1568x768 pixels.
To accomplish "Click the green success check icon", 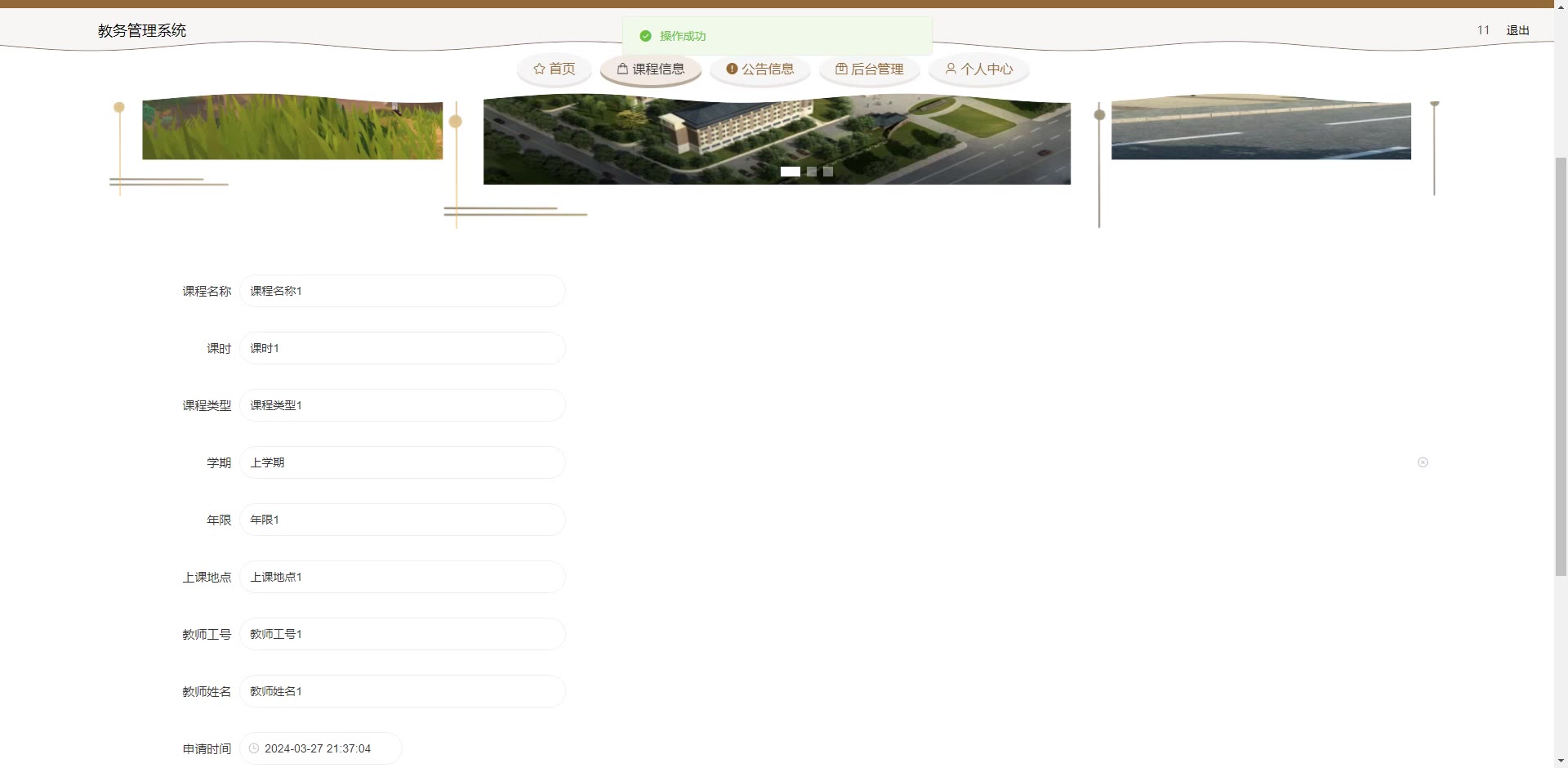I will click(645, 36).
